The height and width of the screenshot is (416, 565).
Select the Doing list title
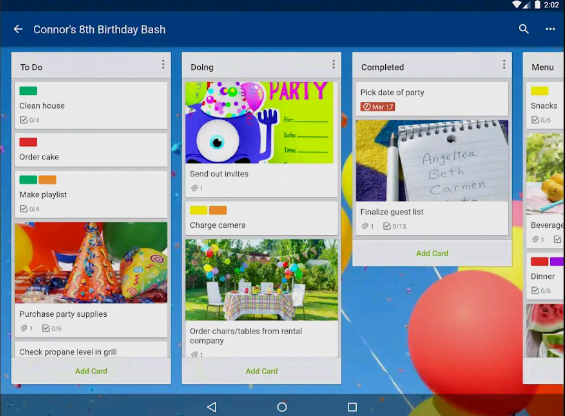click(202, 67)
